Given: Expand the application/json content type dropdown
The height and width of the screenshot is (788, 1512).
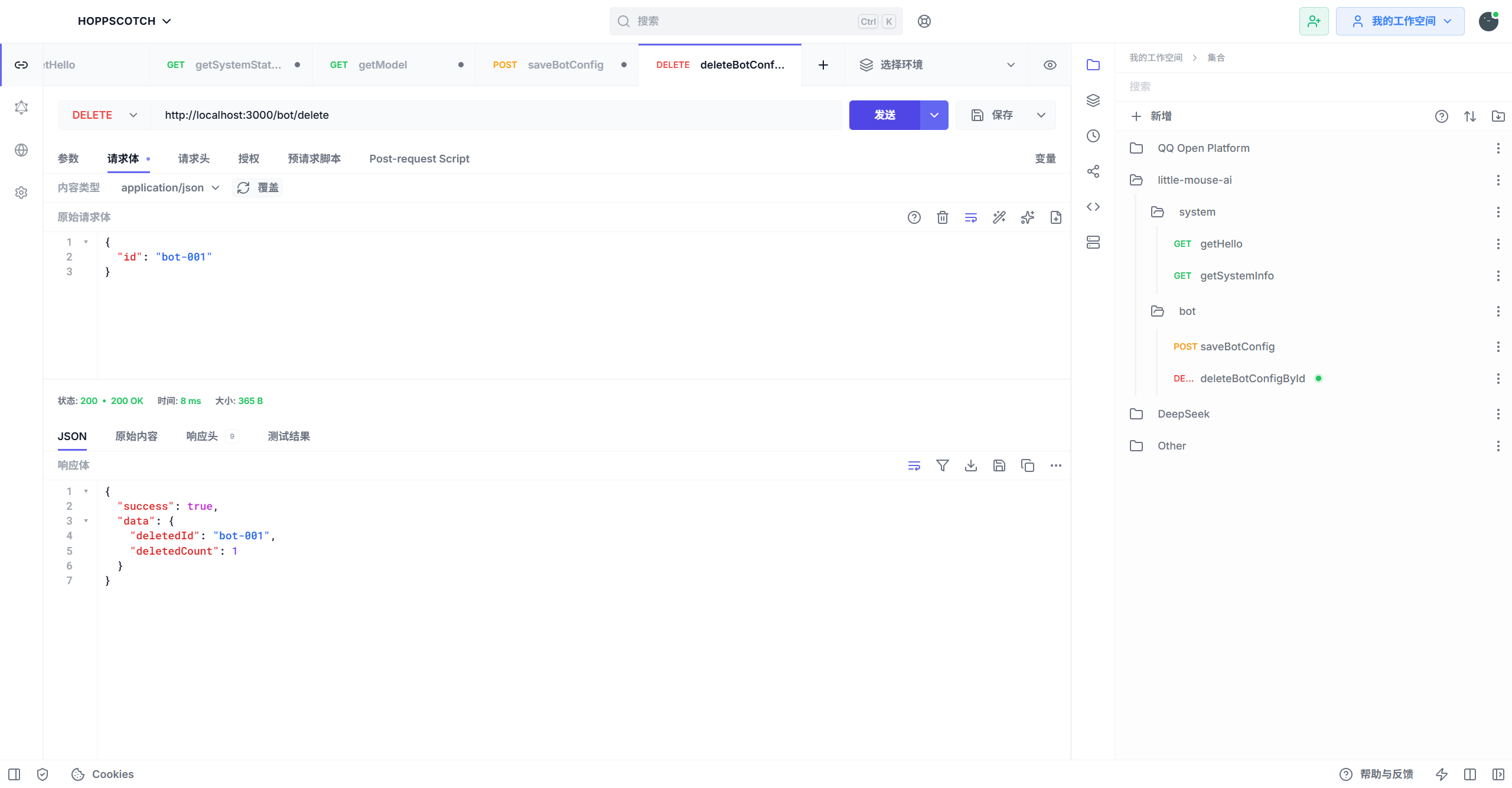Looking at the screenshot, I should tap(170, 188).
